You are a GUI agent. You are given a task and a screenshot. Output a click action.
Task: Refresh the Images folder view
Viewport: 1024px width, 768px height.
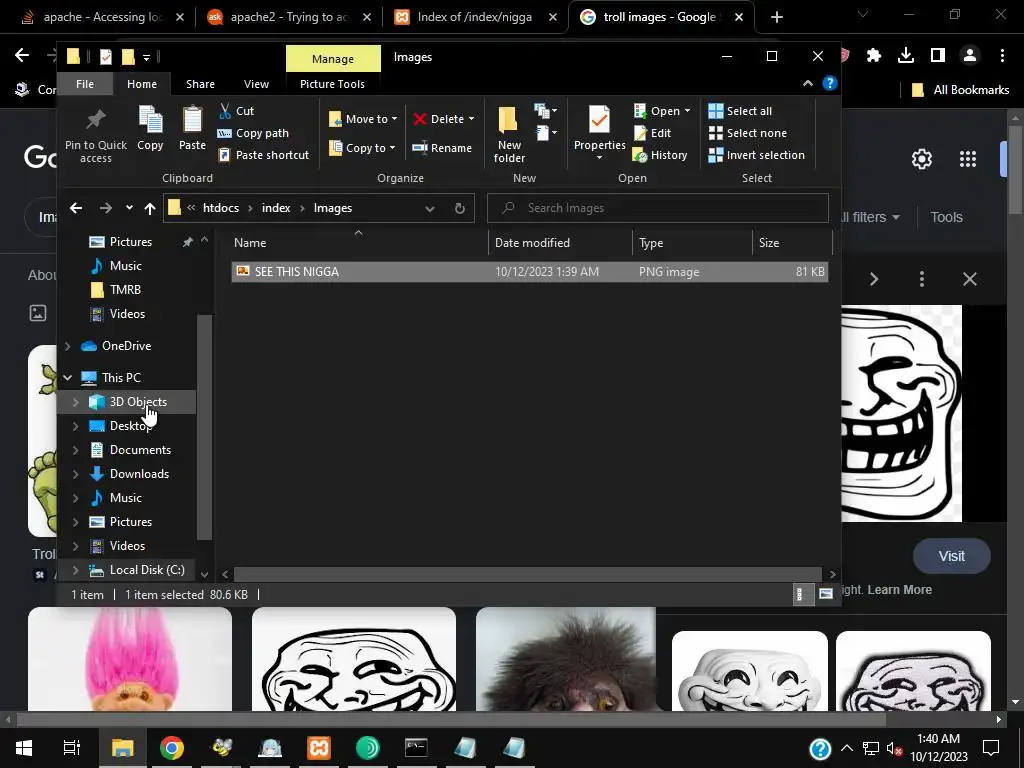[x=460, y=208]
